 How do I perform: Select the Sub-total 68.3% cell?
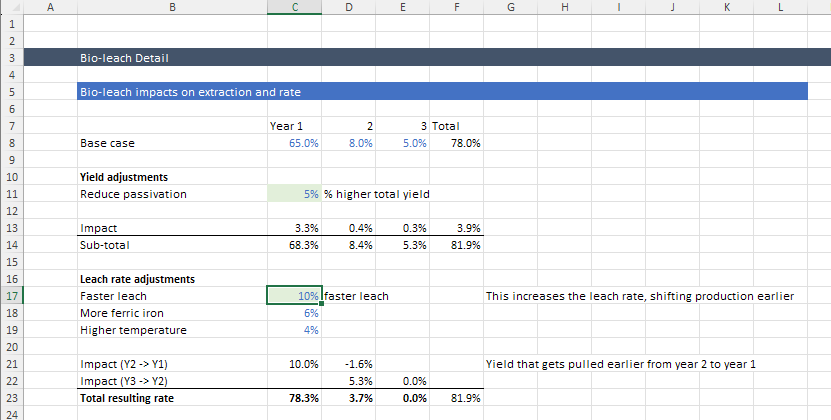point(295,245)
